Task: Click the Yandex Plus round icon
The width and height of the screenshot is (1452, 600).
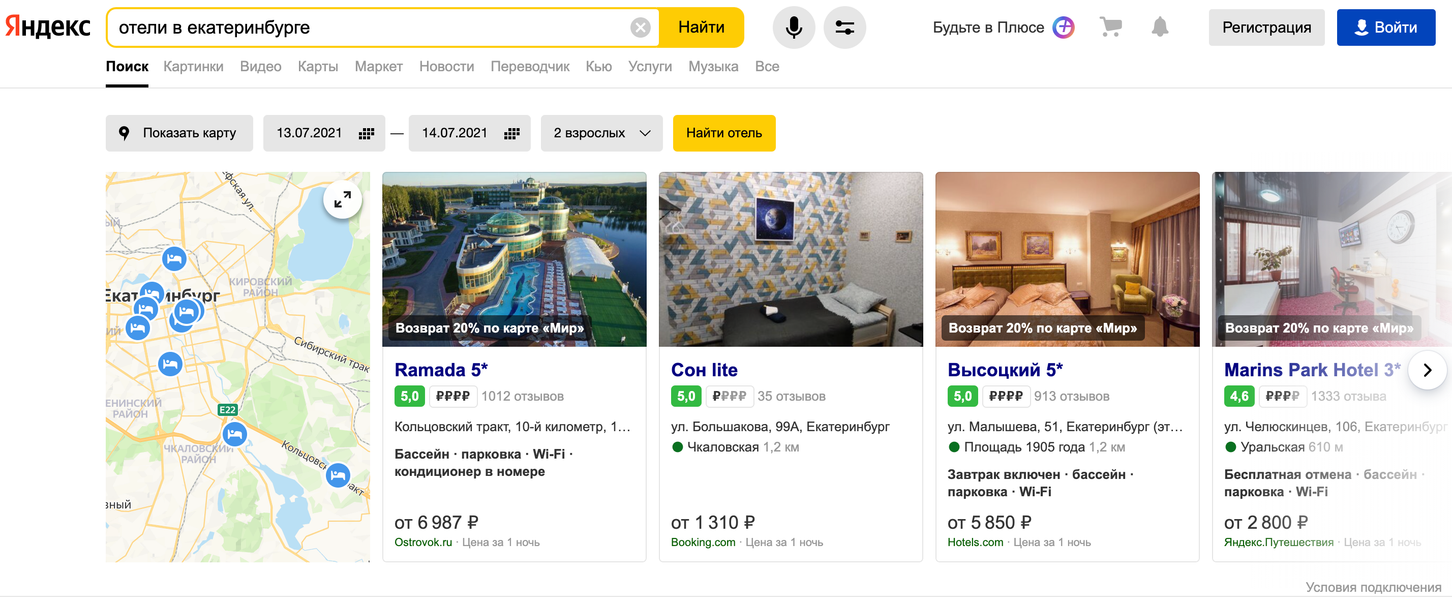Action: pos(1063,28)
